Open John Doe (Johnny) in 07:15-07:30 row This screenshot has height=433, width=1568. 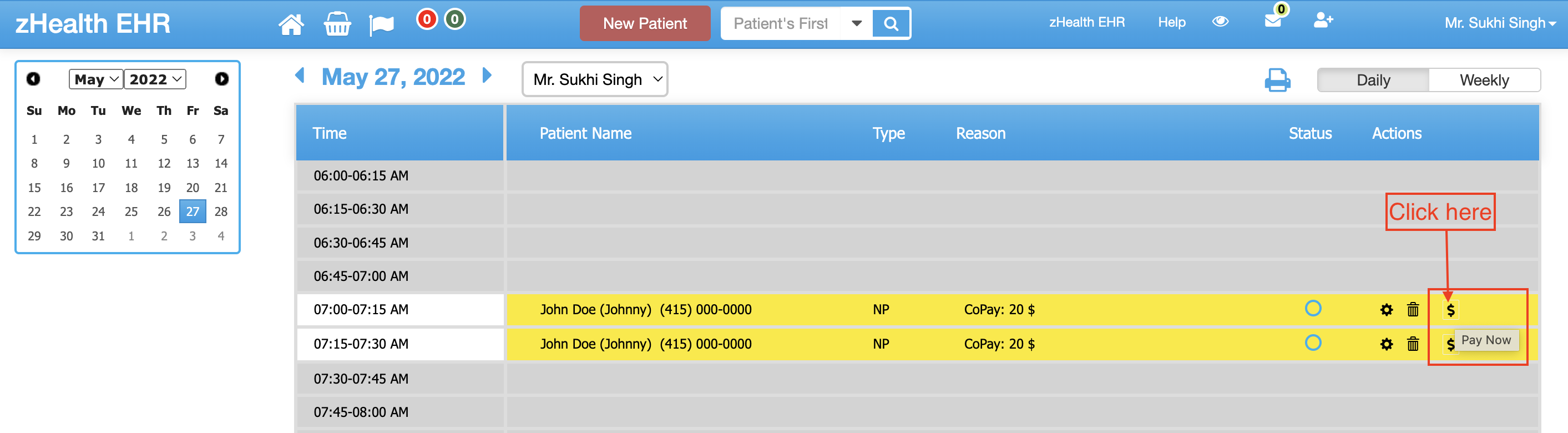[x=595, y=344]
